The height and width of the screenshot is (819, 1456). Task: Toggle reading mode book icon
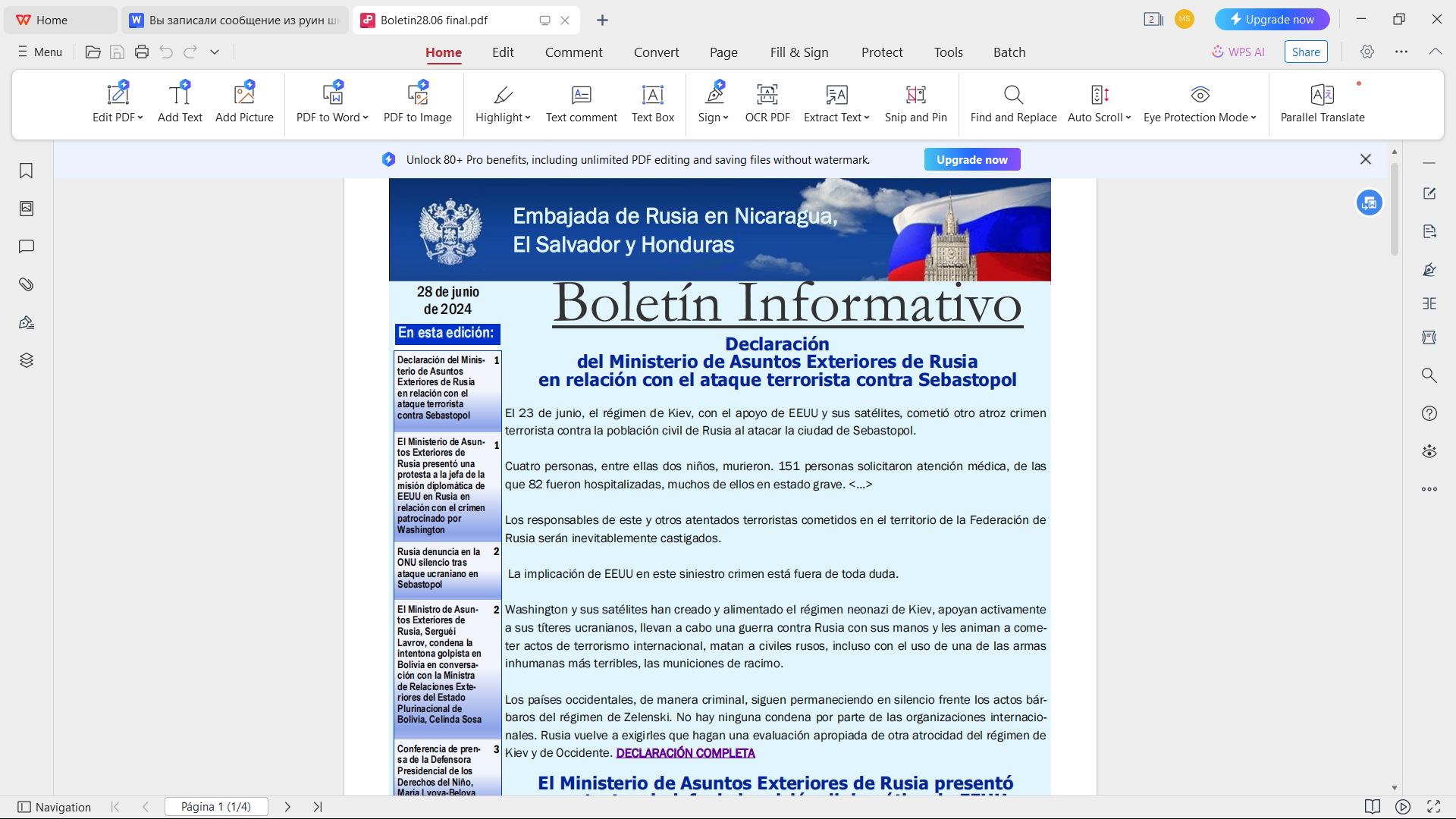coord(1373,807)
